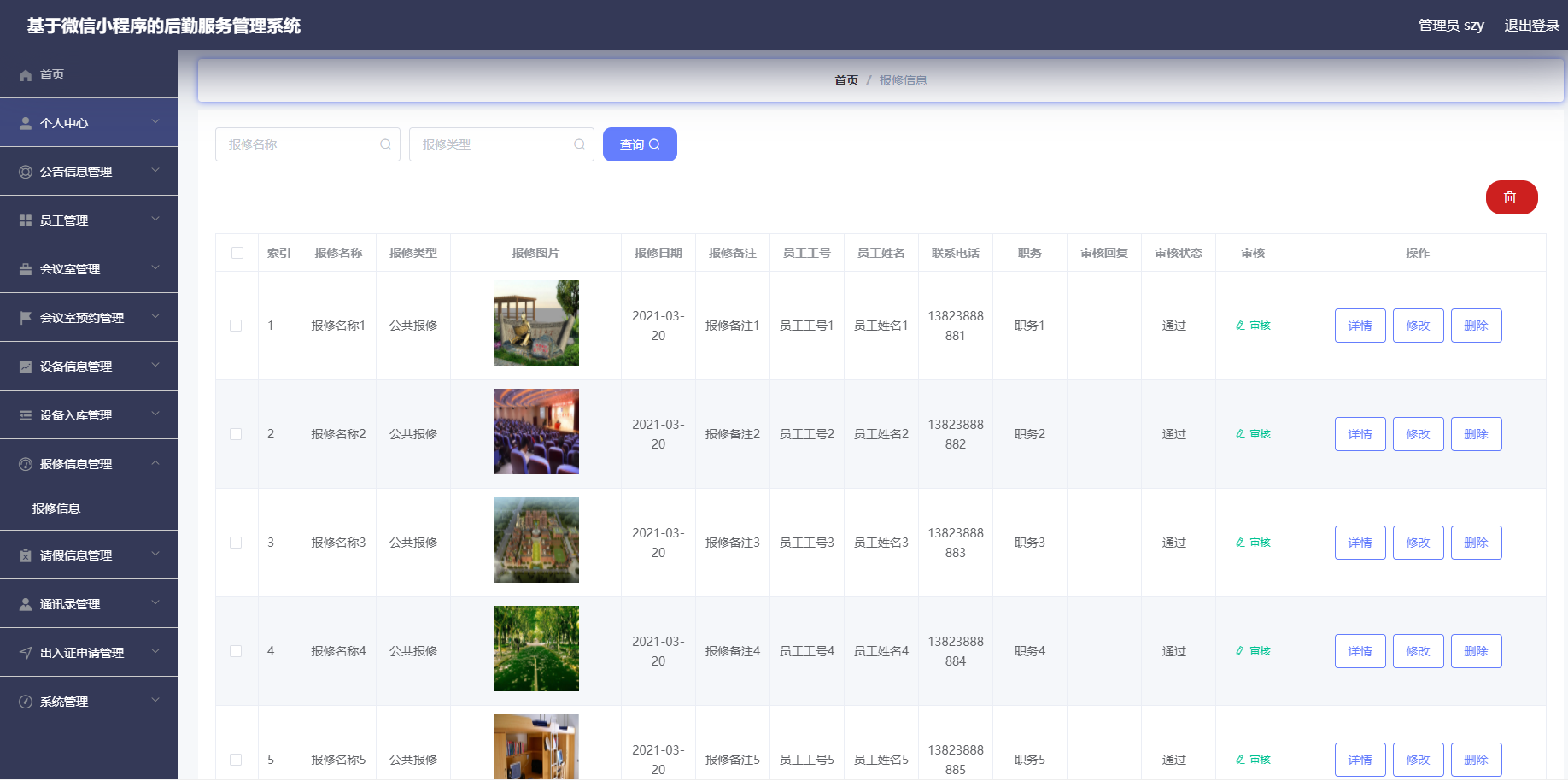Click the paper plane icon beside 出入证申请管理

[x=26, y=653]
